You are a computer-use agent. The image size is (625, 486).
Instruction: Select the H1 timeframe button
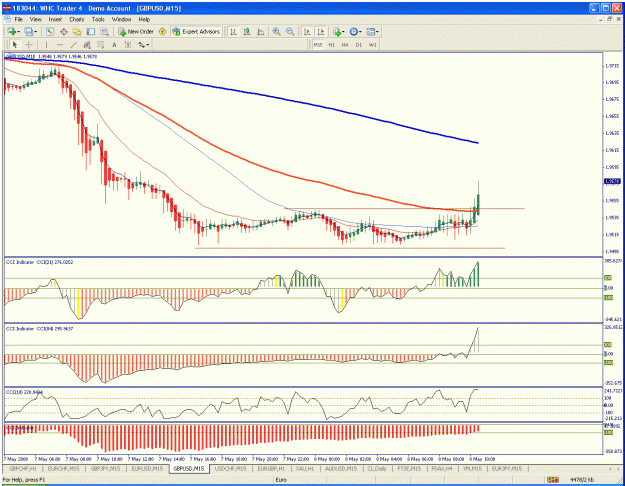tap(331, 45)
